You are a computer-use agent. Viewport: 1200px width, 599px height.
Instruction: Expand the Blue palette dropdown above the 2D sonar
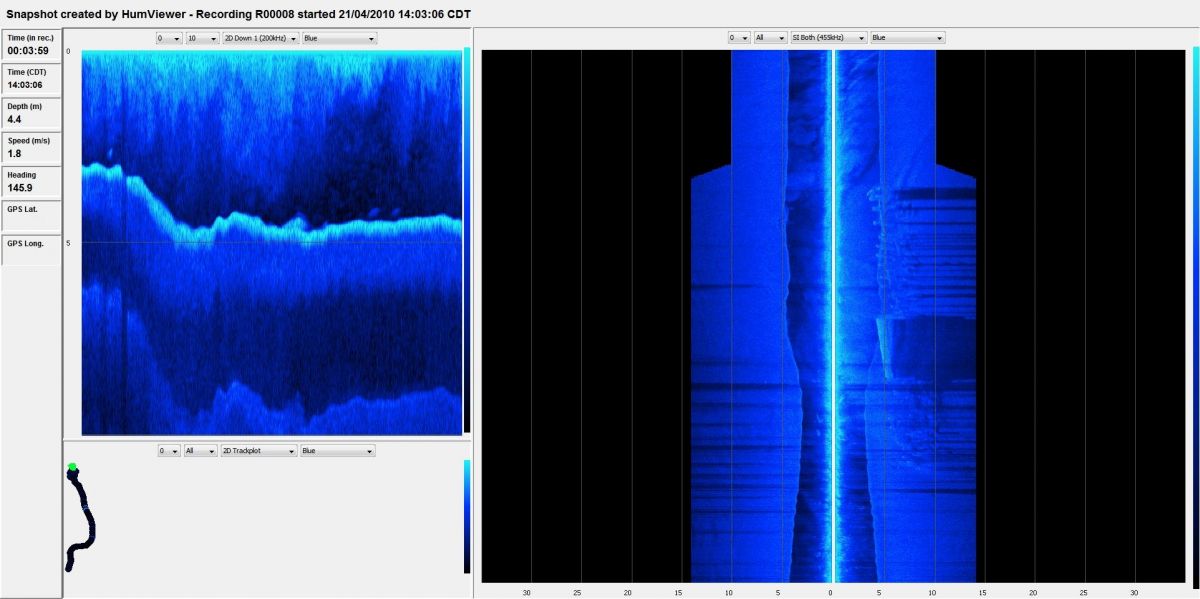point(339,38)
